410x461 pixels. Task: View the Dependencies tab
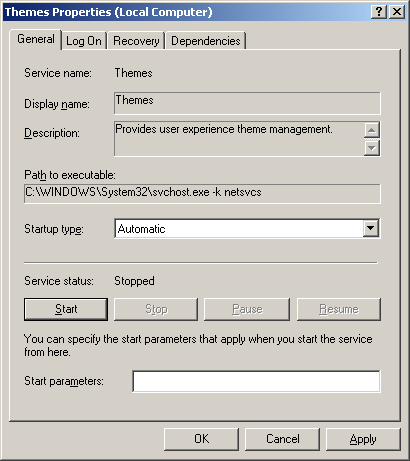206,41
